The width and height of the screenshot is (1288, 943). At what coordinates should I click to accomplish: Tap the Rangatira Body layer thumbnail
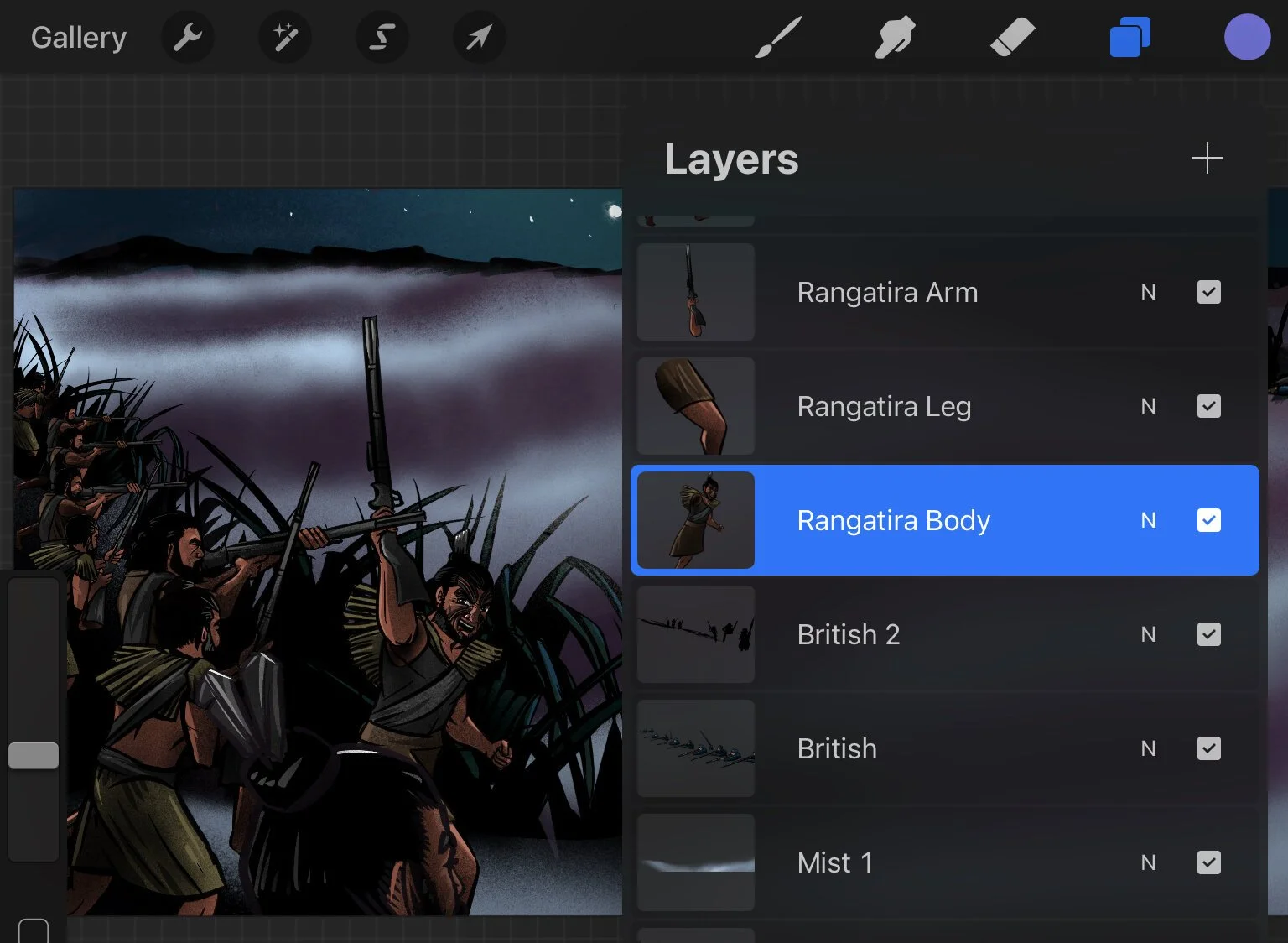[x=696, y=520]
